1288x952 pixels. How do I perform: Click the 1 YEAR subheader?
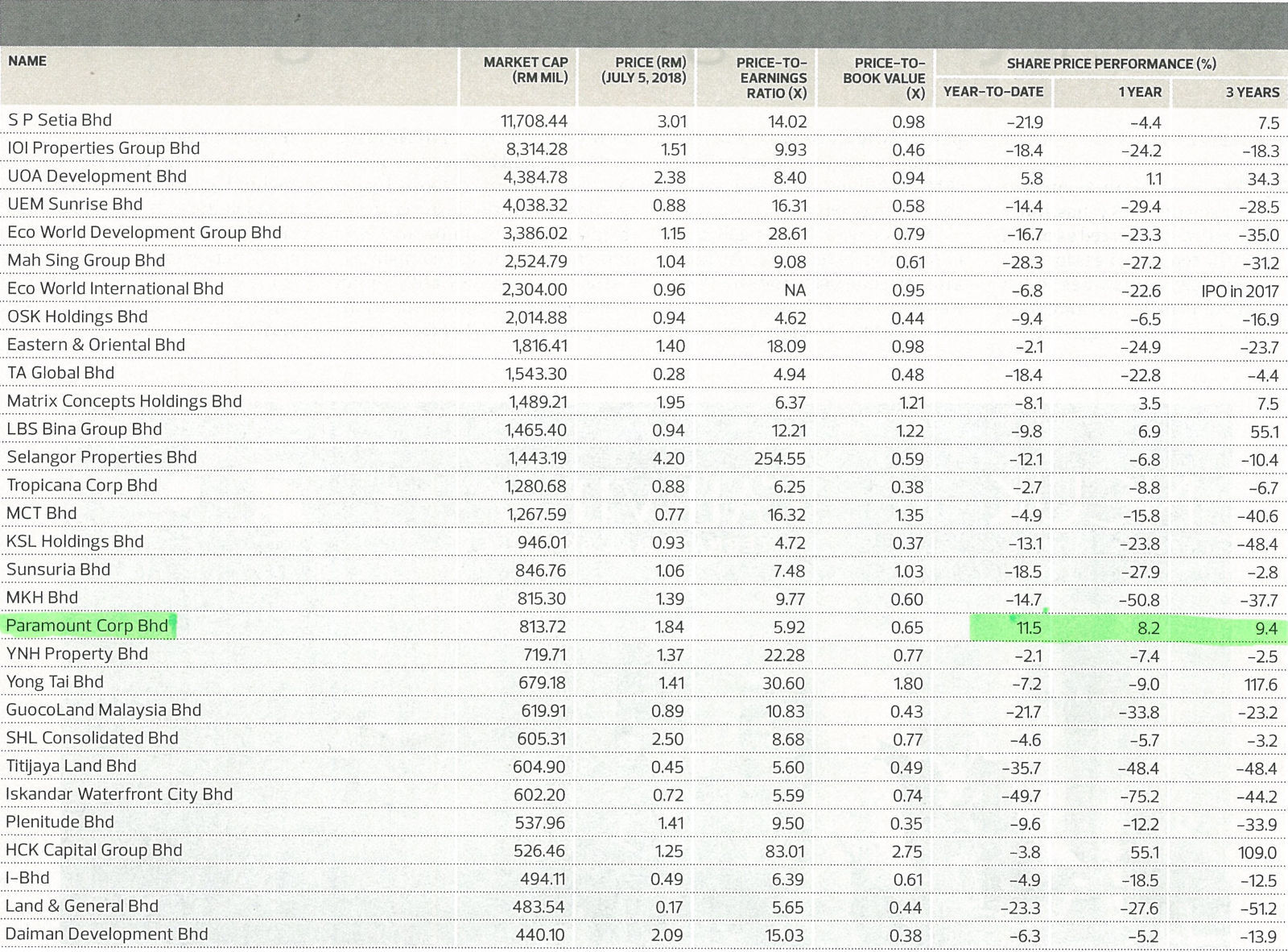coord(1140,92)
